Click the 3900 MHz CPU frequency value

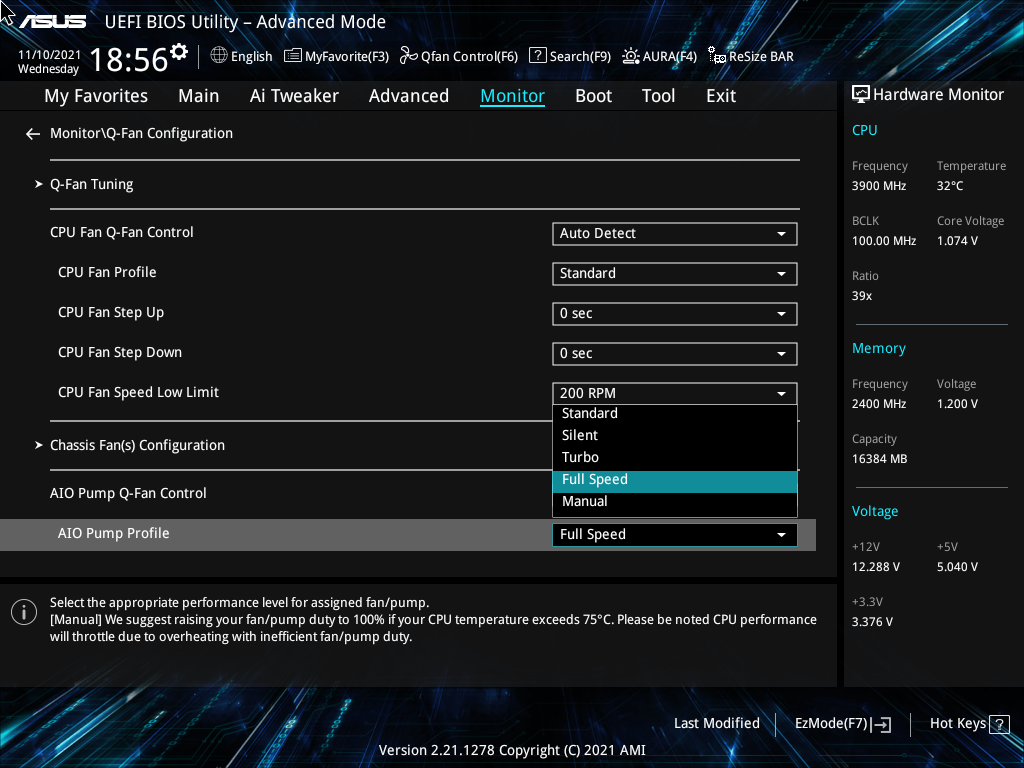point(879,186)
